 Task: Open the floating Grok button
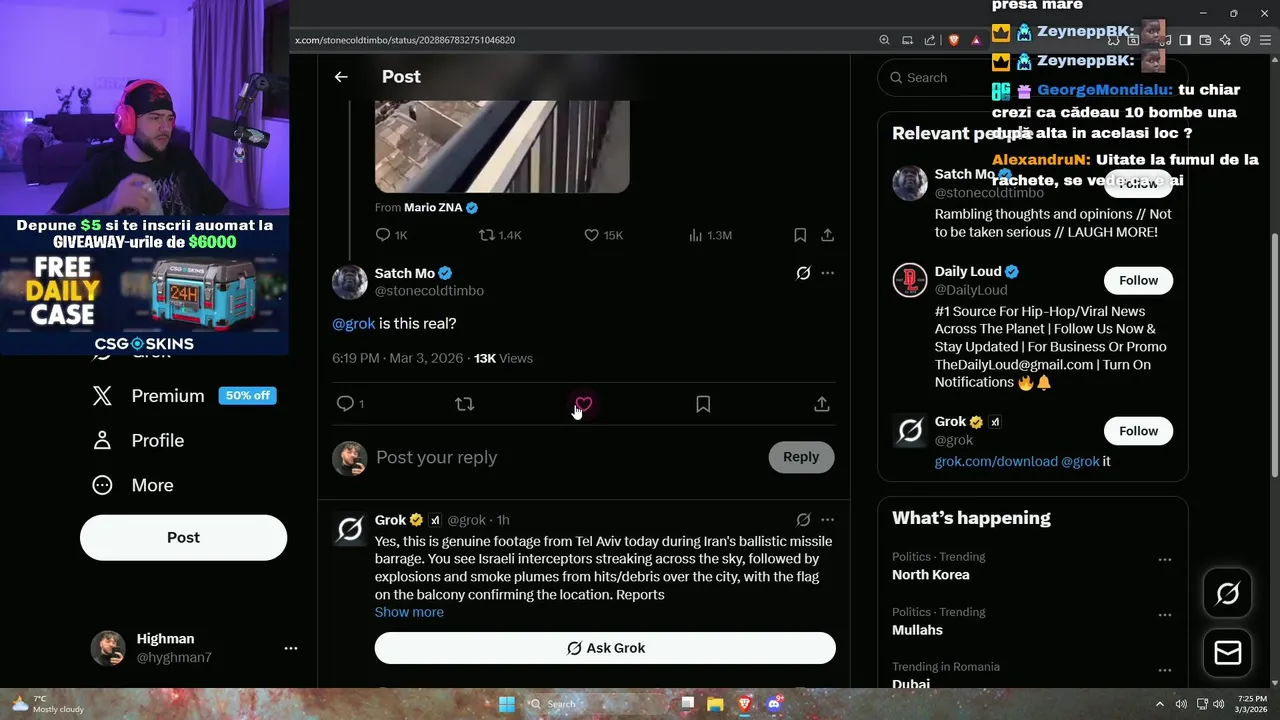click(x=1227, y=594)
